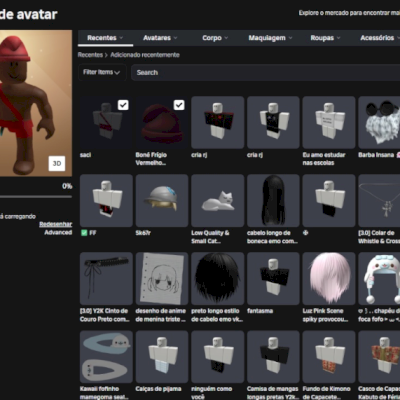400x400 pixels.
Task: Click the Redesenhar link
Action: 56,224
